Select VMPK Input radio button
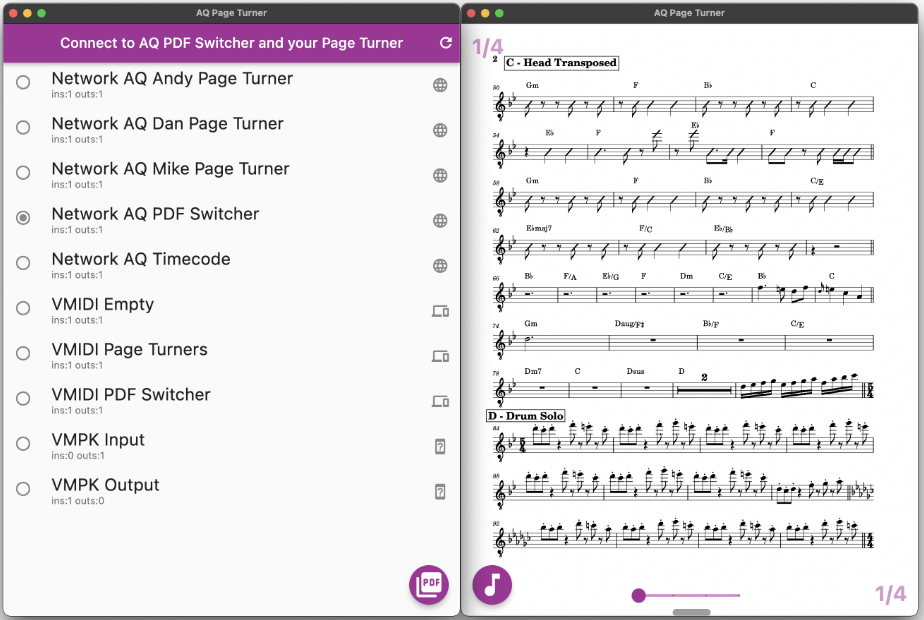924x620 pixels. [x=23, y=444]
